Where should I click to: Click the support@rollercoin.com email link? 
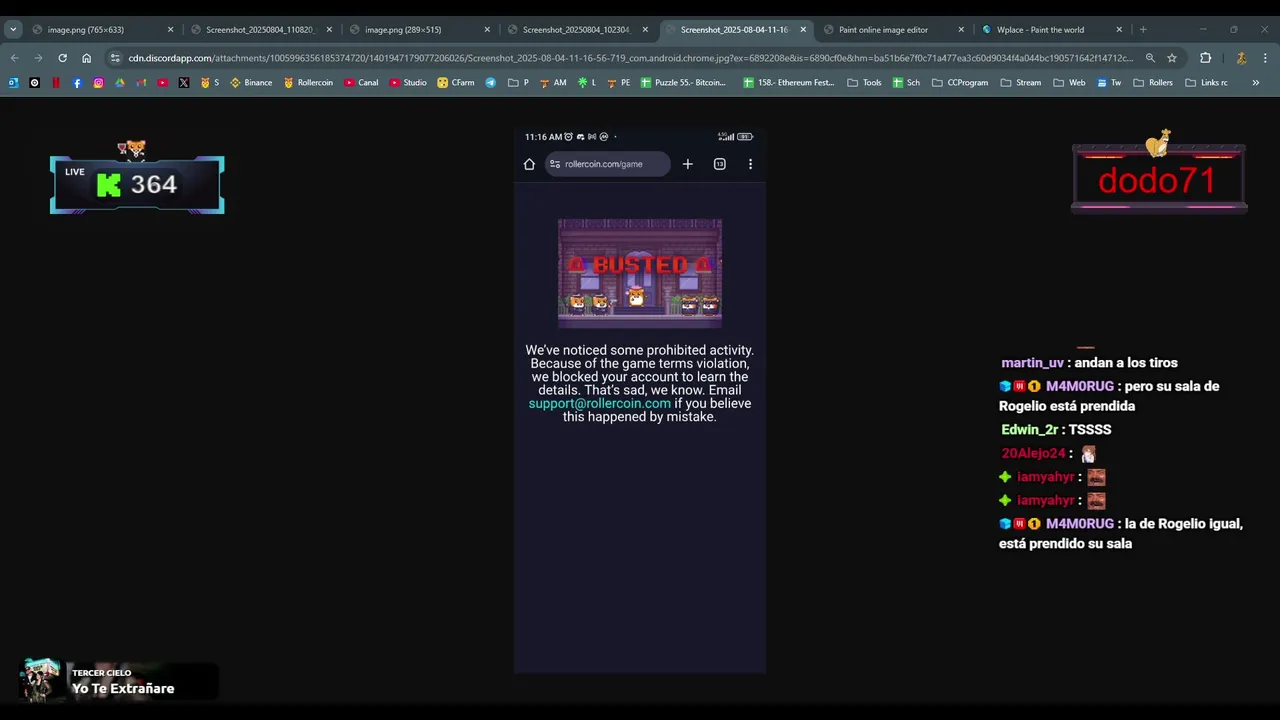pos(599,403)
